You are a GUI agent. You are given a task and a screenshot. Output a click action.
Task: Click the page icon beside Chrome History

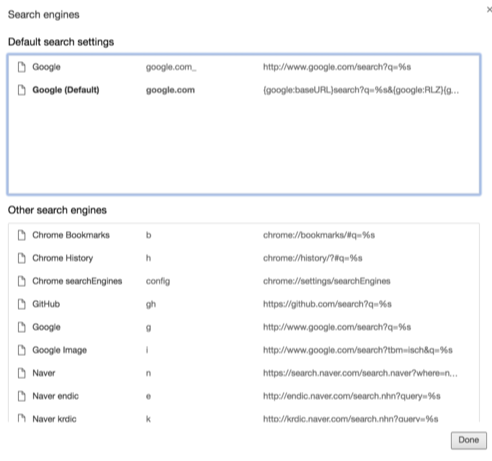tap(22, 258)
